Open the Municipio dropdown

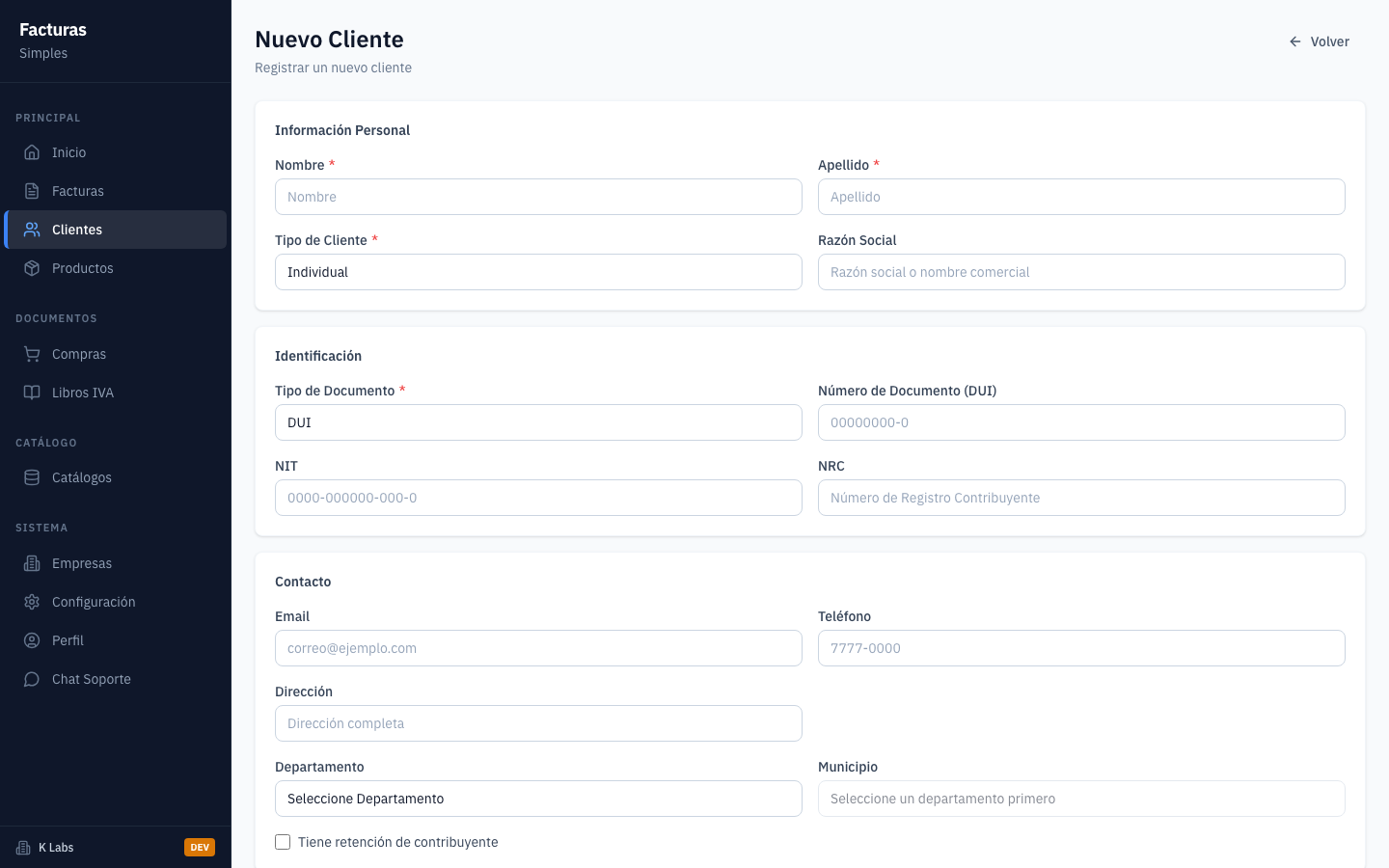pos(1081,799)
